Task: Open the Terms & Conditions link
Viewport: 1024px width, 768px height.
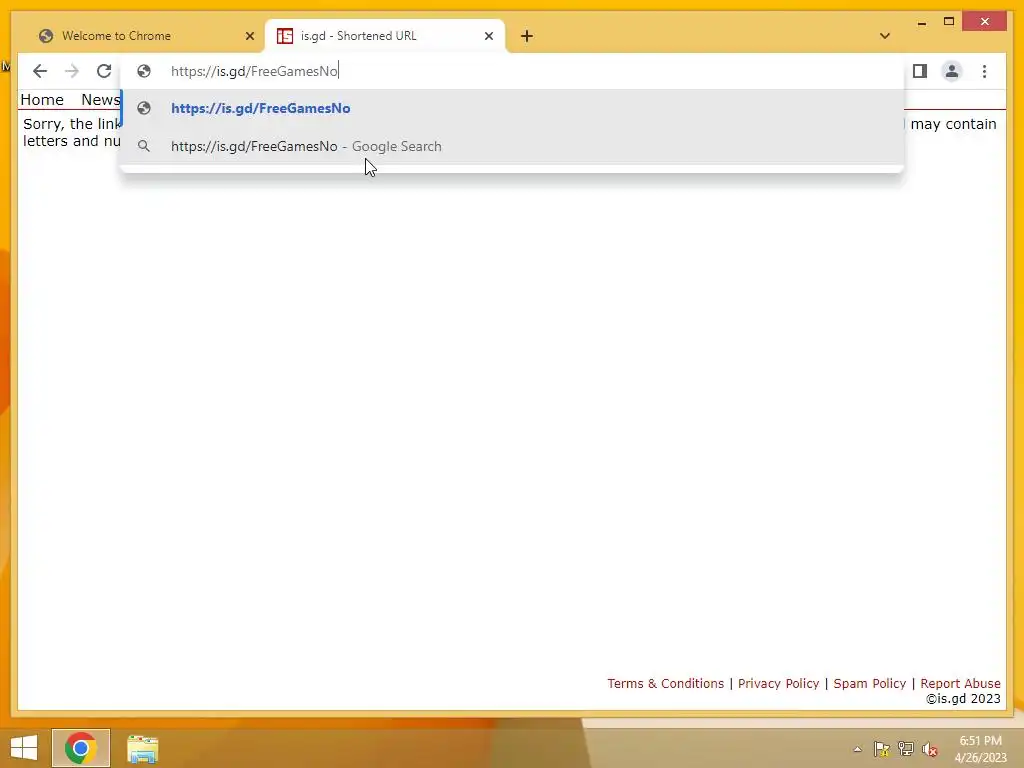Action: tap(665, 683)
